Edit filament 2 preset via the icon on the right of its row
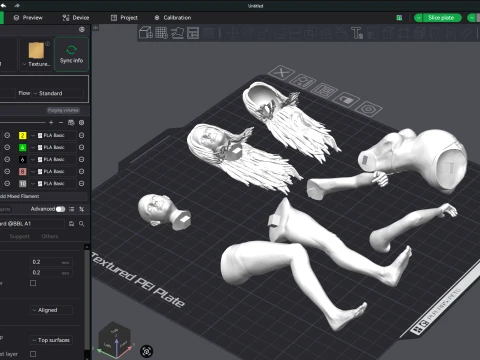Screen dimensions: 480x360 click(81, 135)
